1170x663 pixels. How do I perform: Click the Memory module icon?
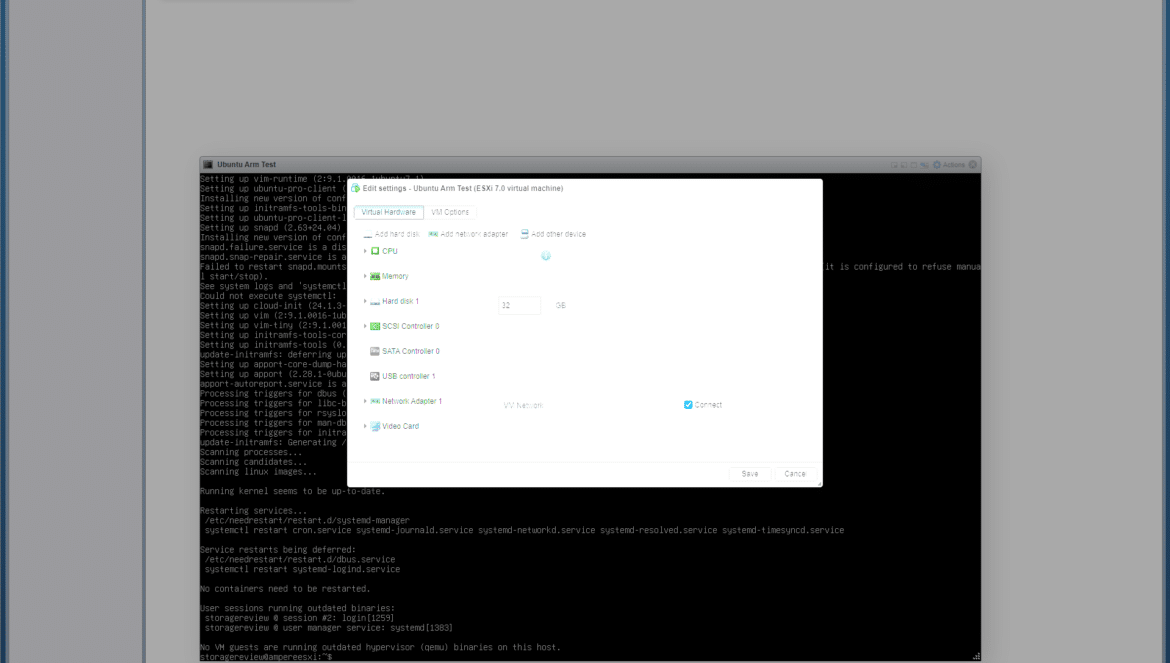[x=375, y=276]
